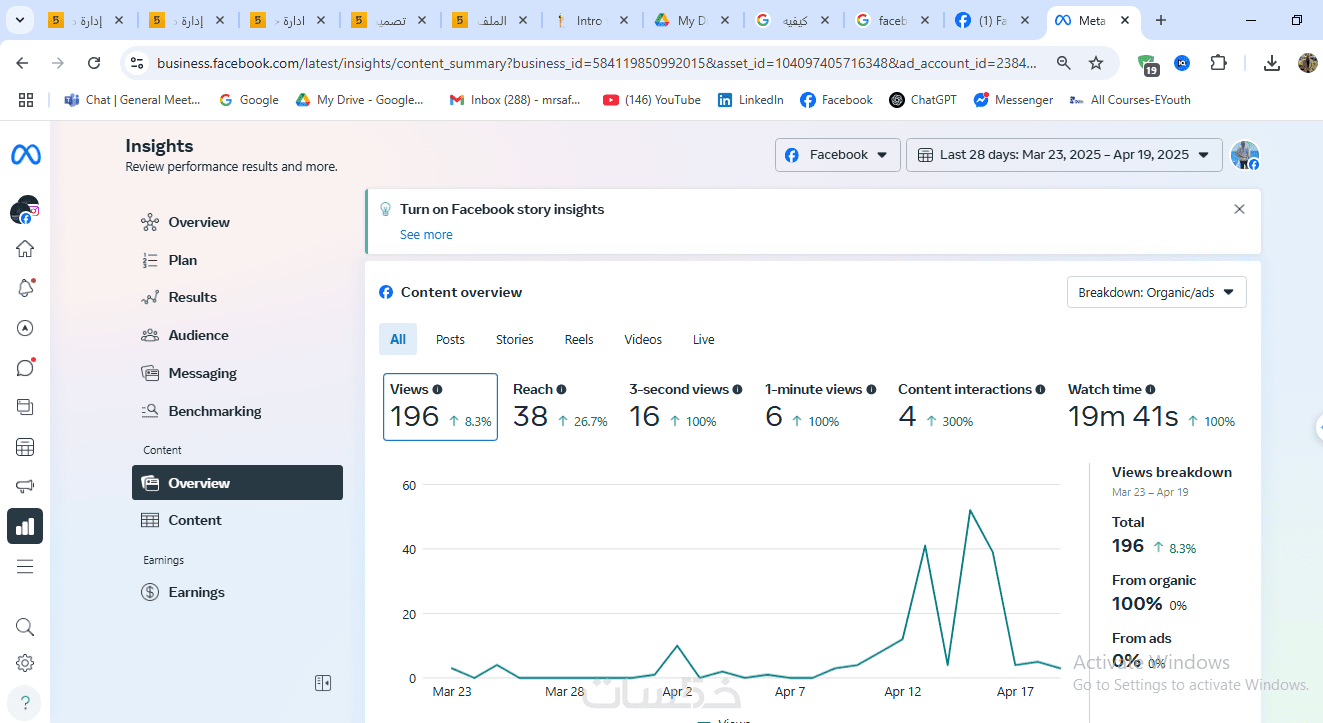Viewport: 1323px width, 723px height.
Task: Expand the Breakdown: Organic/ads dropdown
Action: (x=1156, y=292)
